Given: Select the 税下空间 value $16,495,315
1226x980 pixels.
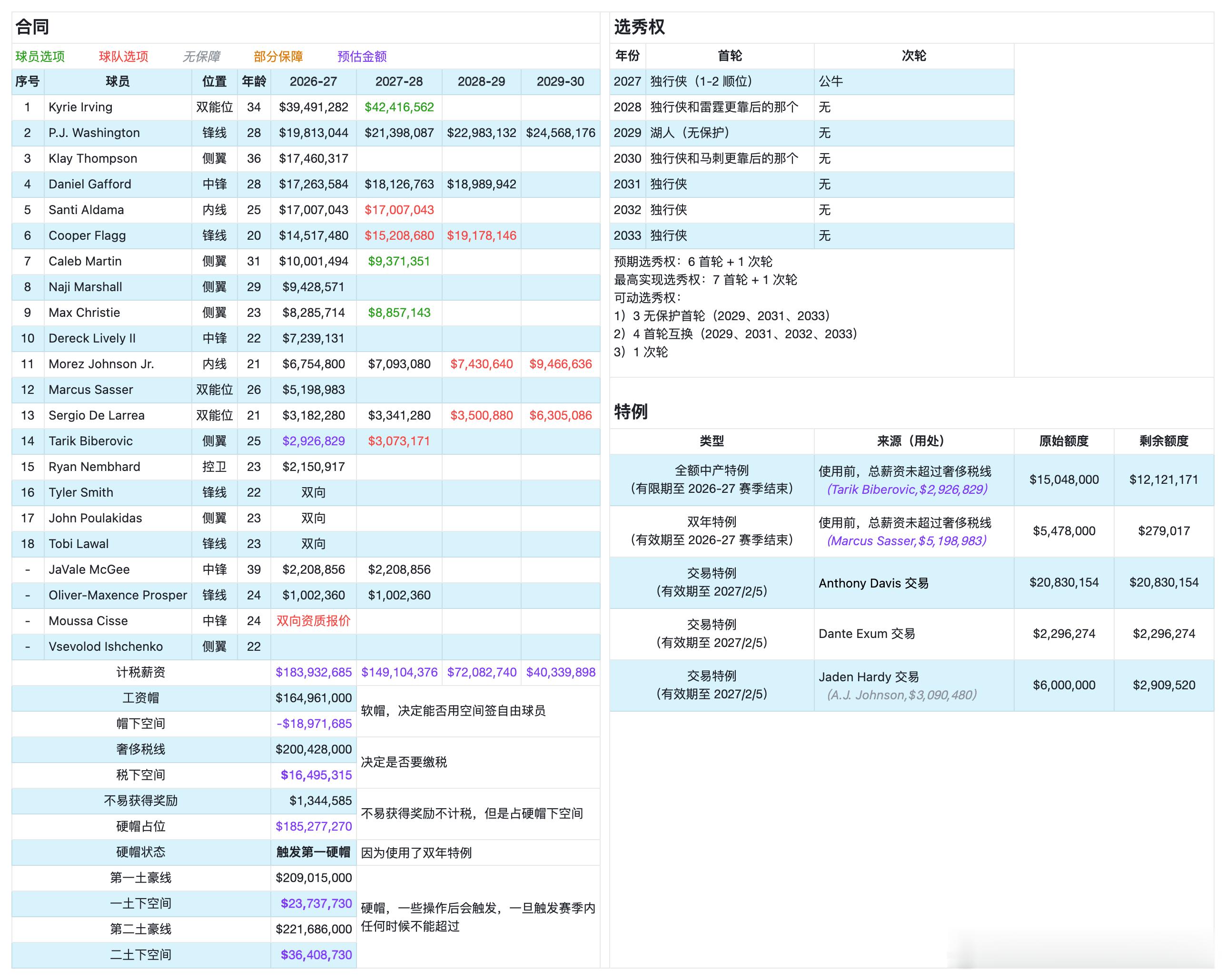Looking at the screenshot, I should pyautogui.click(x=313, y=775).
